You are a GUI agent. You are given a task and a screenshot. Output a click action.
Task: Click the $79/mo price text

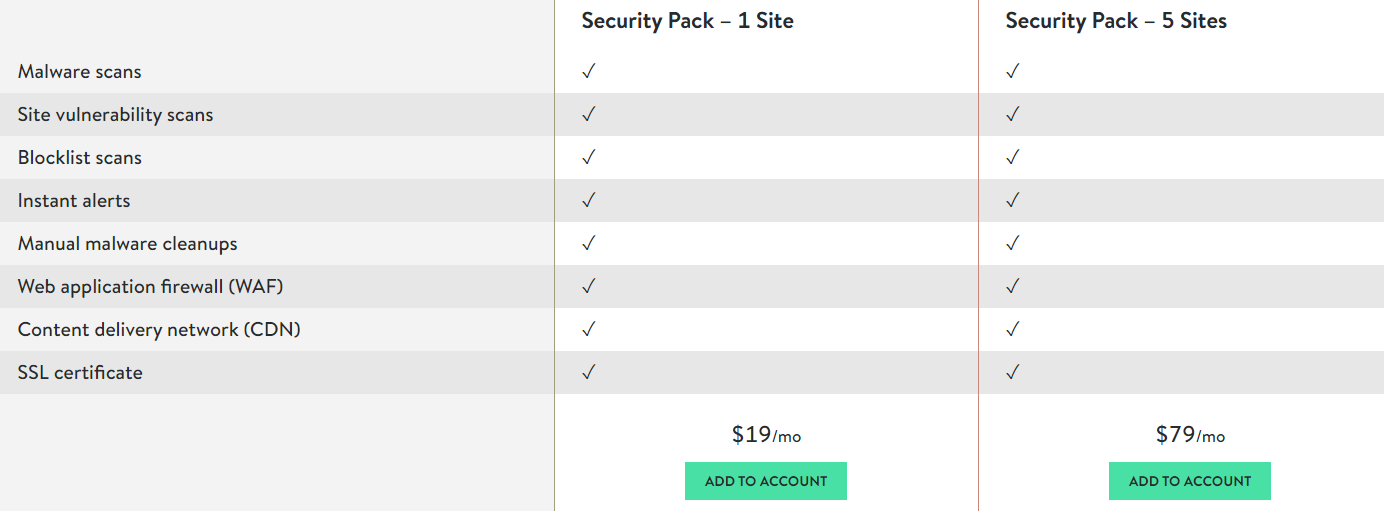[1190, 435]
